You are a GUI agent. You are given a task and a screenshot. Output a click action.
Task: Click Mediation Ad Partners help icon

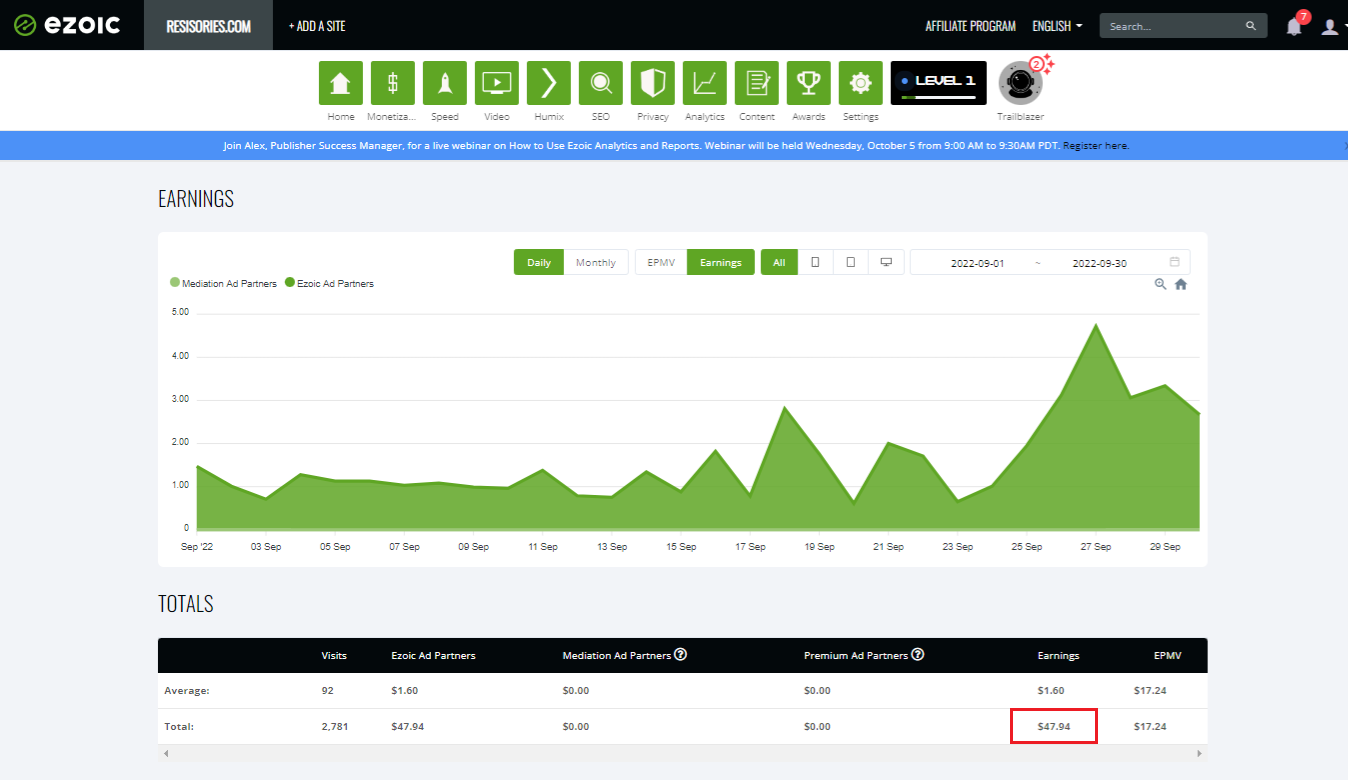click(x=680, y=655)
